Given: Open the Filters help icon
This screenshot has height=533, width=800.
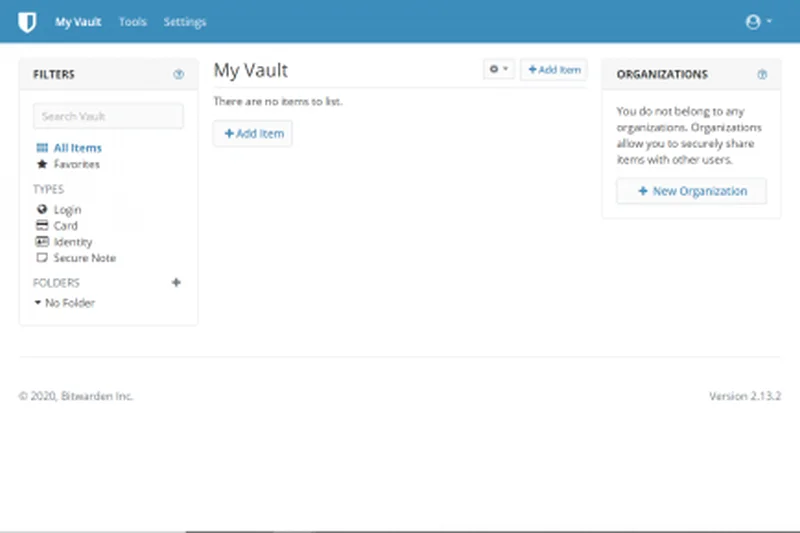Looking at the screenshot, I should (178, 74).
